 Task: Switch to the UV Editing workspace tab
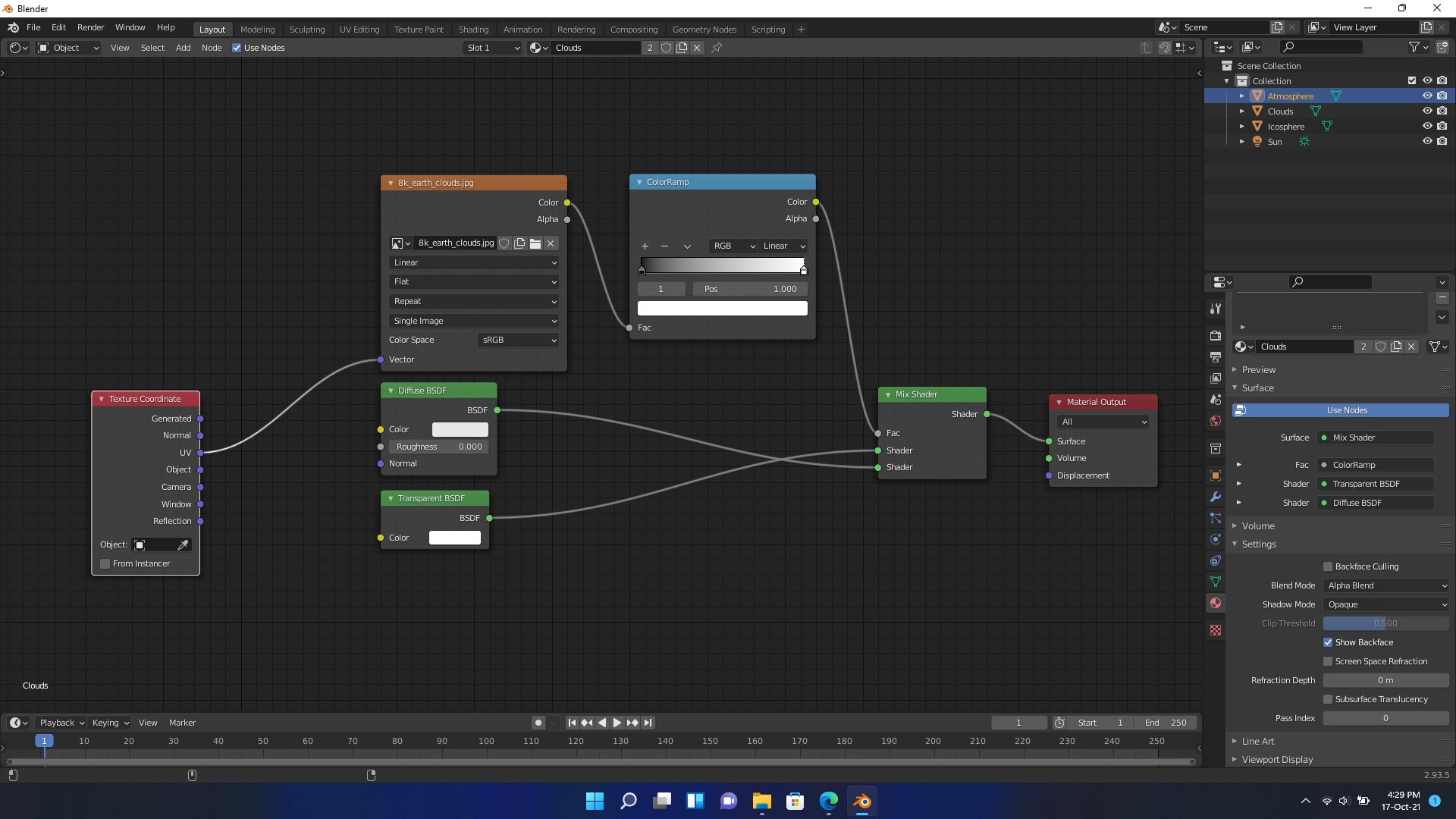pos(359,30)
